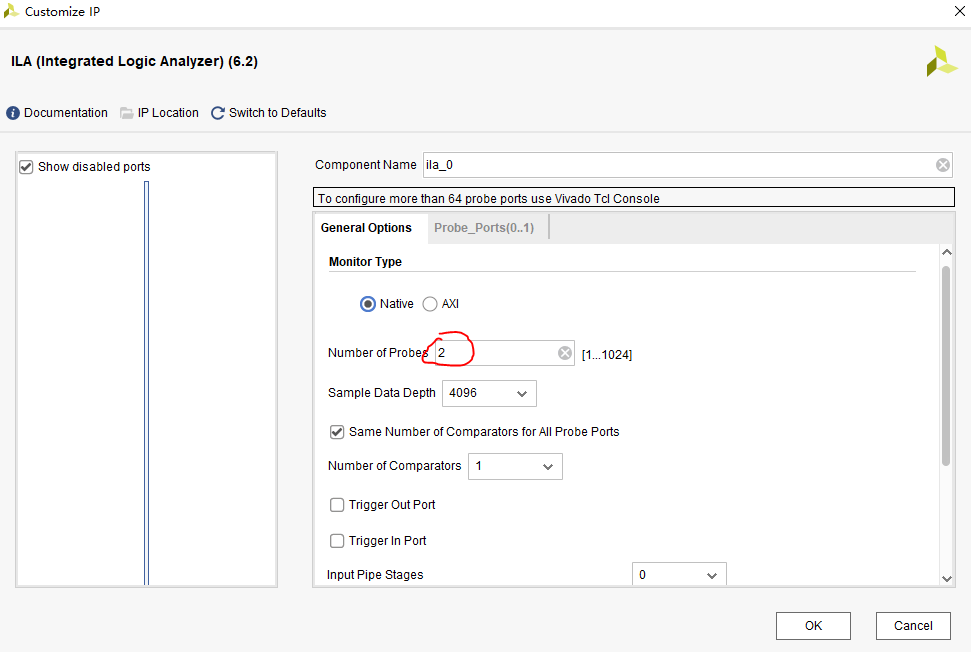Click the ILA block symbol in the preview pane
Screen dimensions: 971x652
pyautogui.click(x=147, y=383)
